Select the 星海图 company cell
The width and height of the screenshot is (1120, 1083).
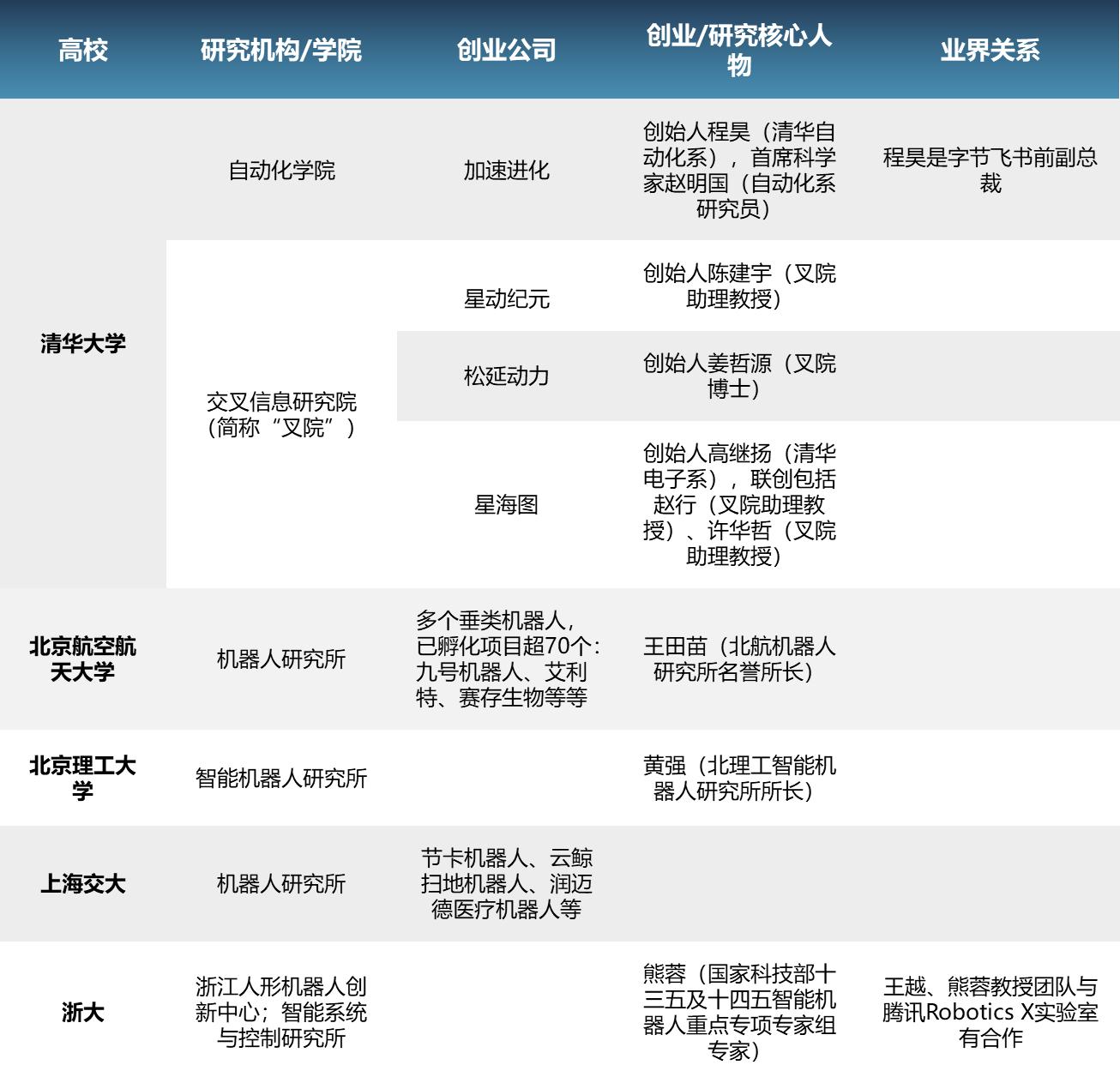507,504
